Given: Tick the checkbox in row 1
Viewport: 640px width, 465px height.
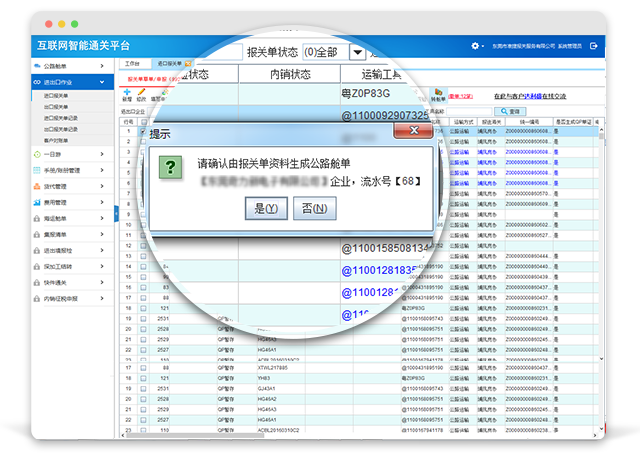Looking at the screenshot, I should 143,129.
